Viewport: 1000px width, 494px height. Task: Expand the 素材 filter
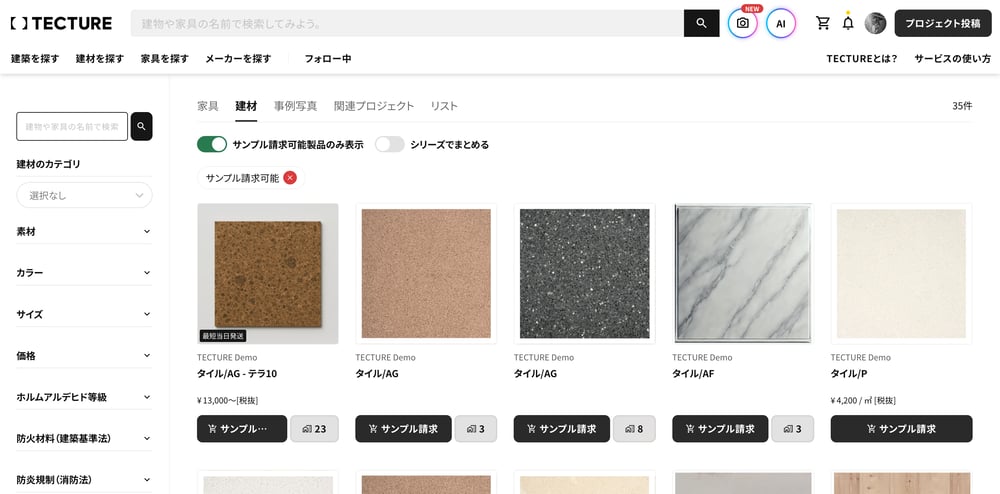coord(84,231)
